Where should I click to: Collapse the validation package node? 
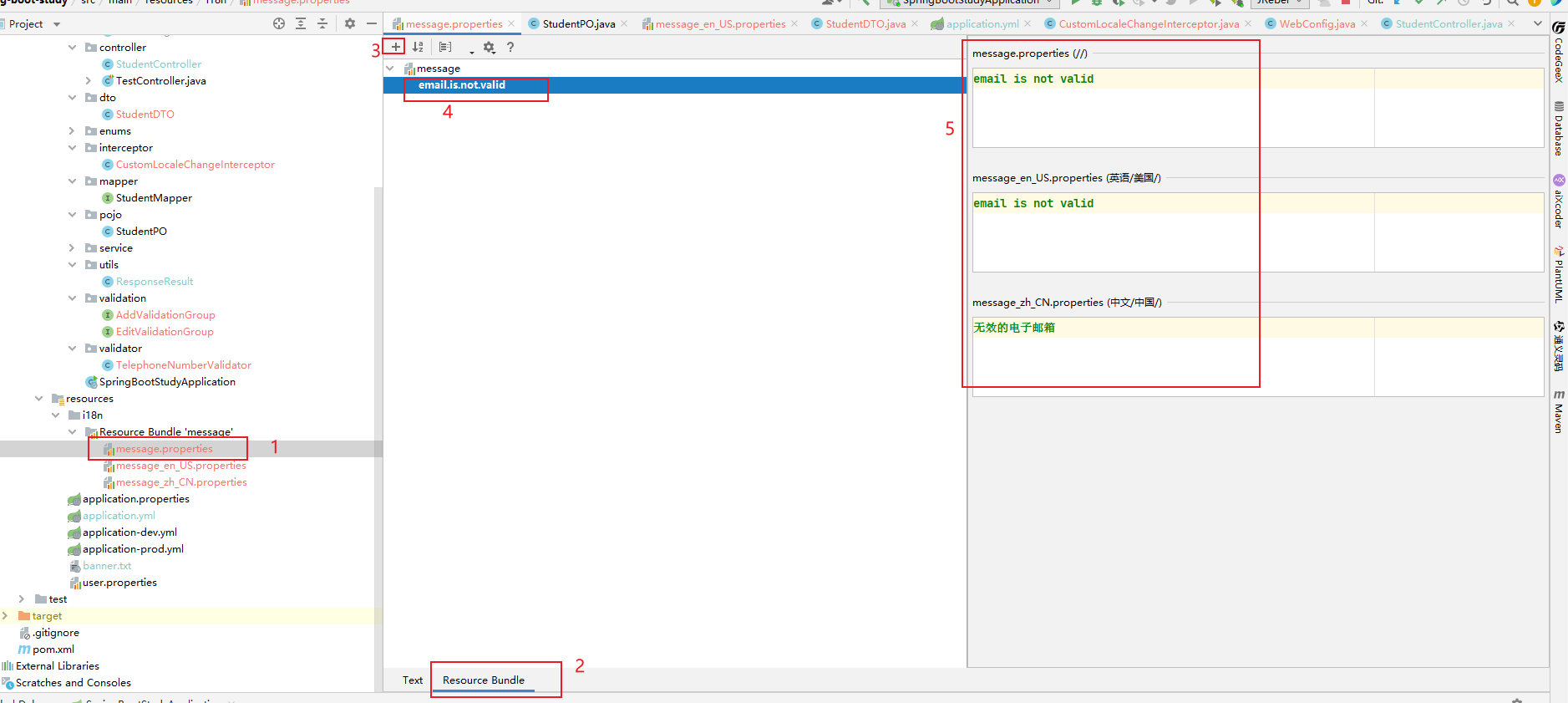coord(73,298)
